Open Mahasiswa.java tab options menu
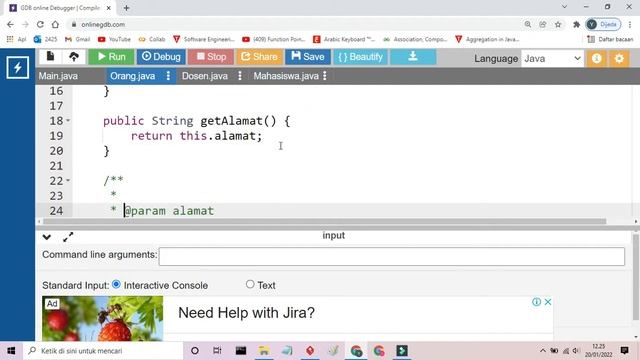The width and height of the screenshot is (640, 360). coord(325,76)
